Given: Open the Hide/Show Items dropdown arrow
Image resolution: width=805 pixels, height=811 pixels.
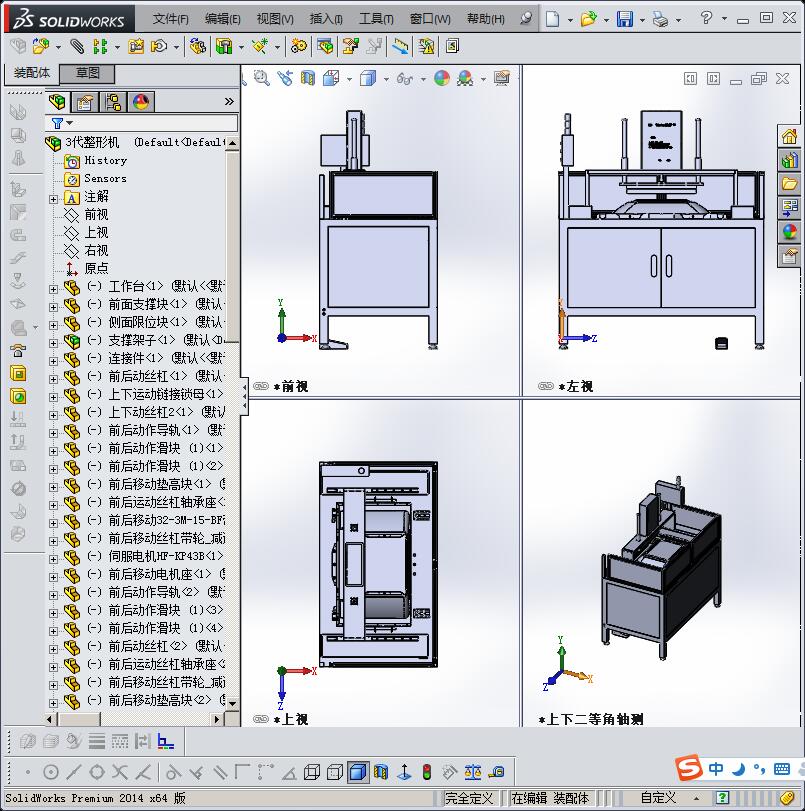Looking at the screenshot, I should 423,79.
